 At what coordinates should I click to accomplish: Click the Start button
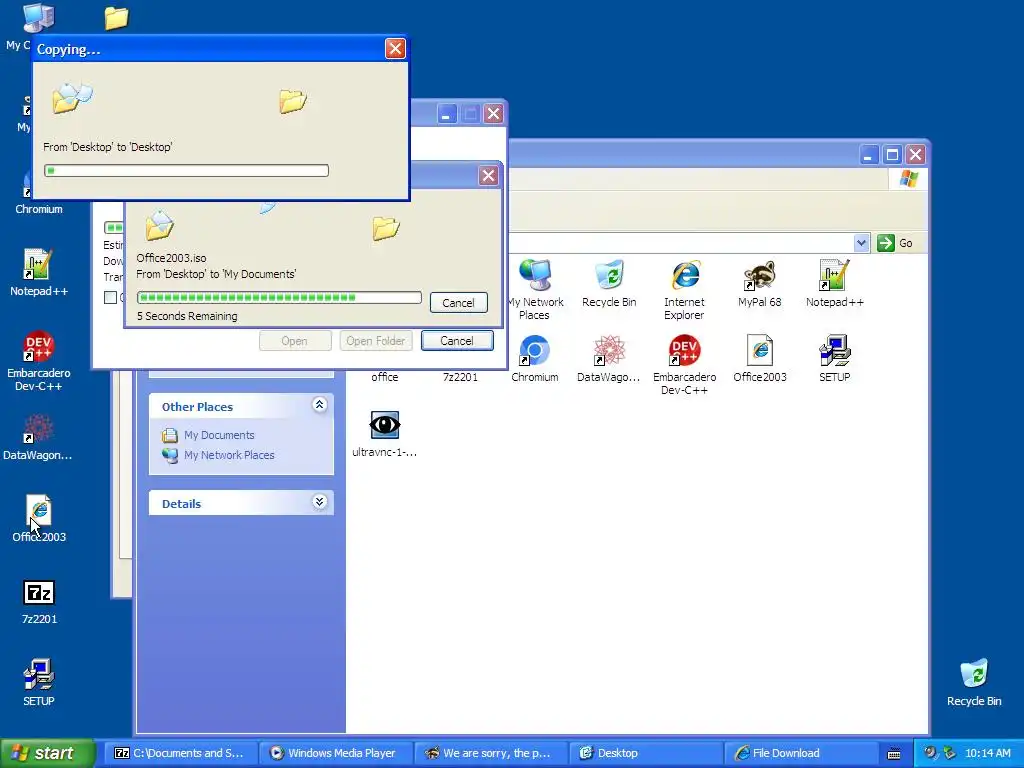click(x=47, y=754)
